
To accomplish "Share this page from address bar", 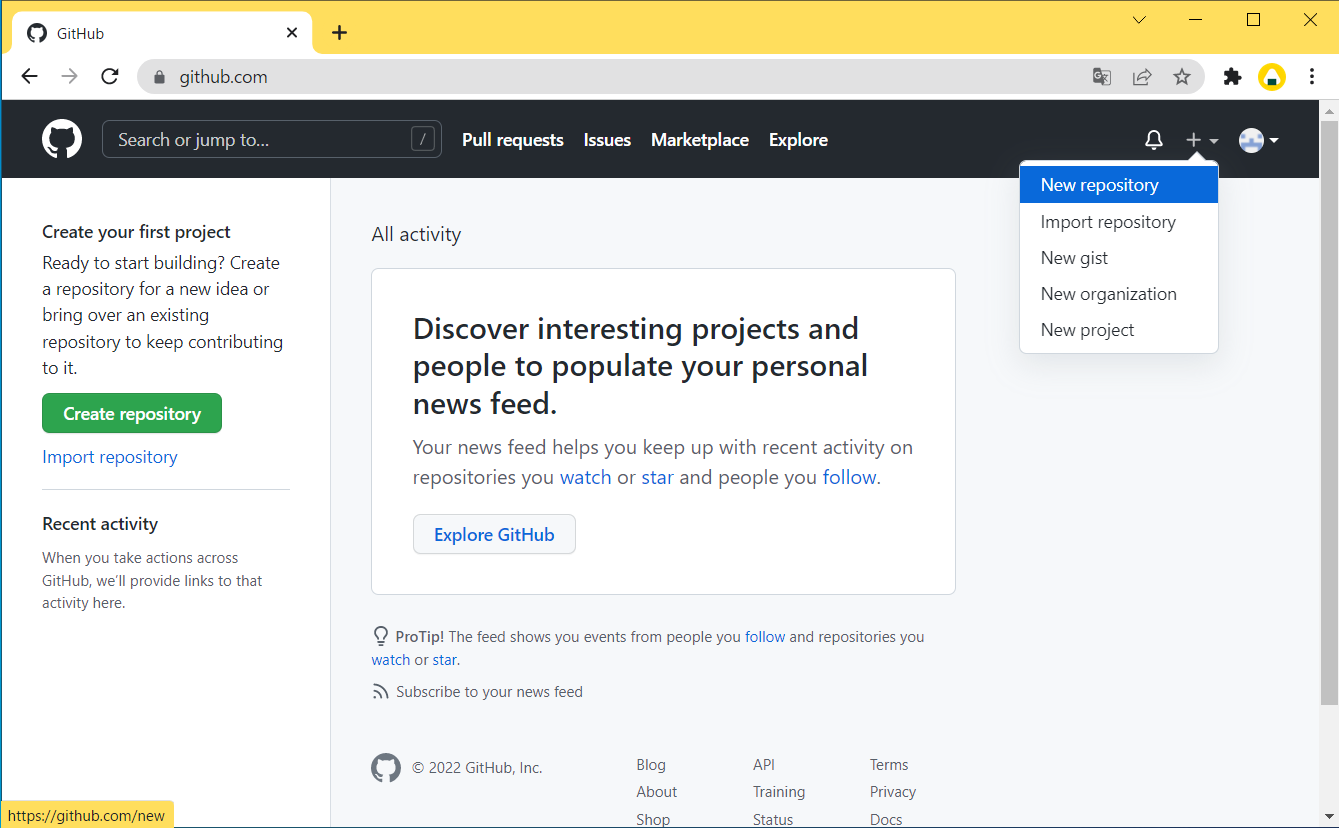I will pos(1142,77).
